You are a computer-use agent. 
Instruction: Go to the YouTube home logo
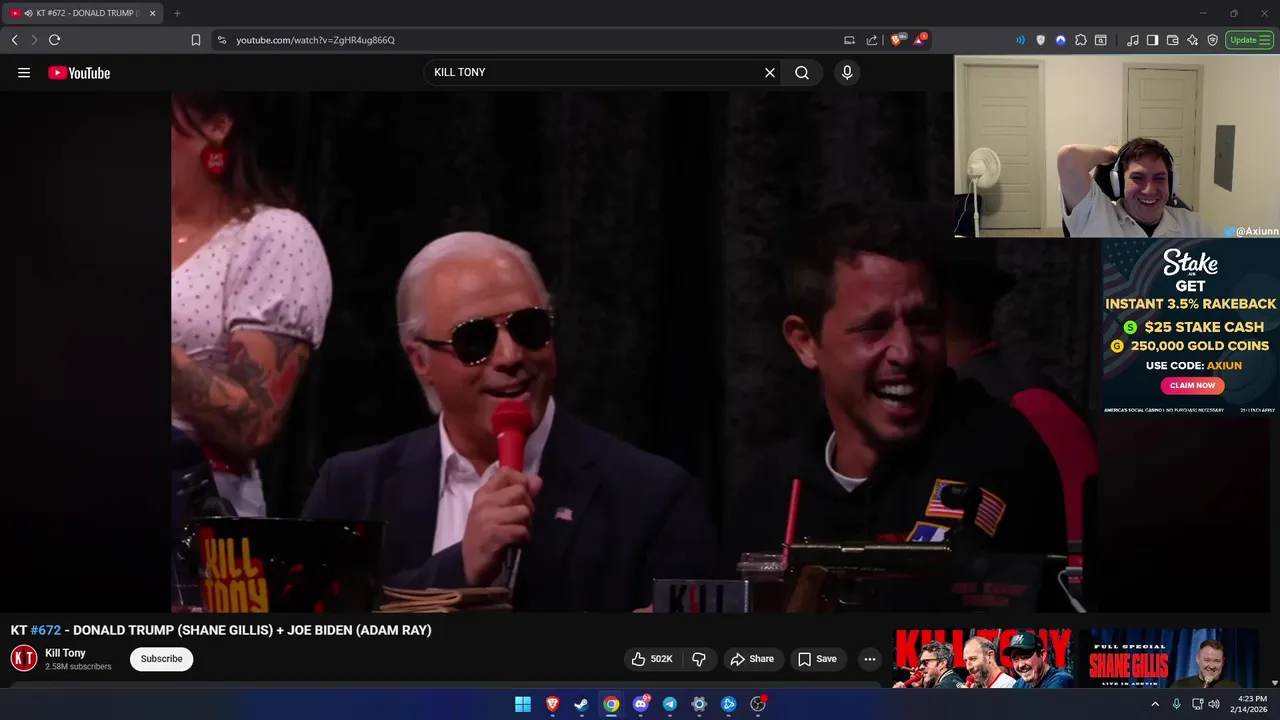[x=79, y=73]
